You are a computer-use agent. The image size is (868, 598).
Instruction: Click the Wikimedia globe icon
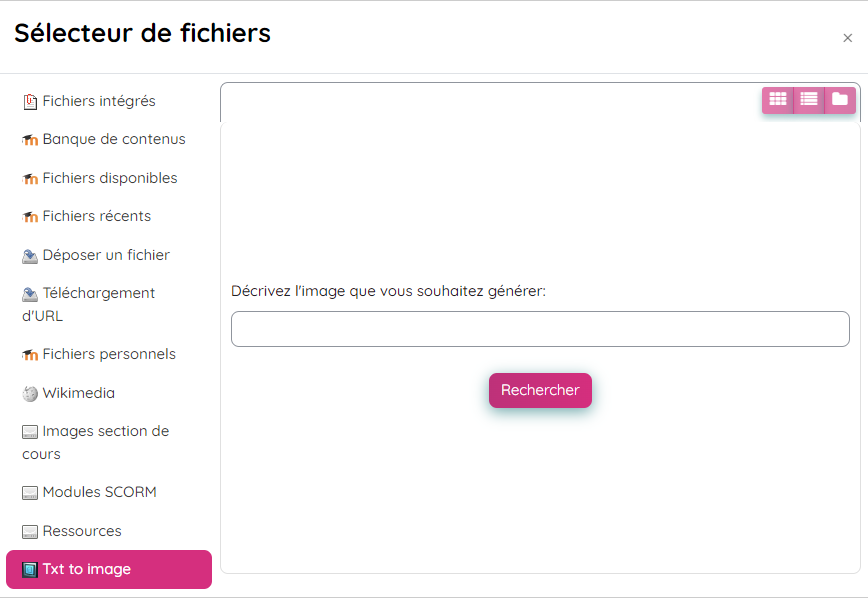(x=30, y=394)
